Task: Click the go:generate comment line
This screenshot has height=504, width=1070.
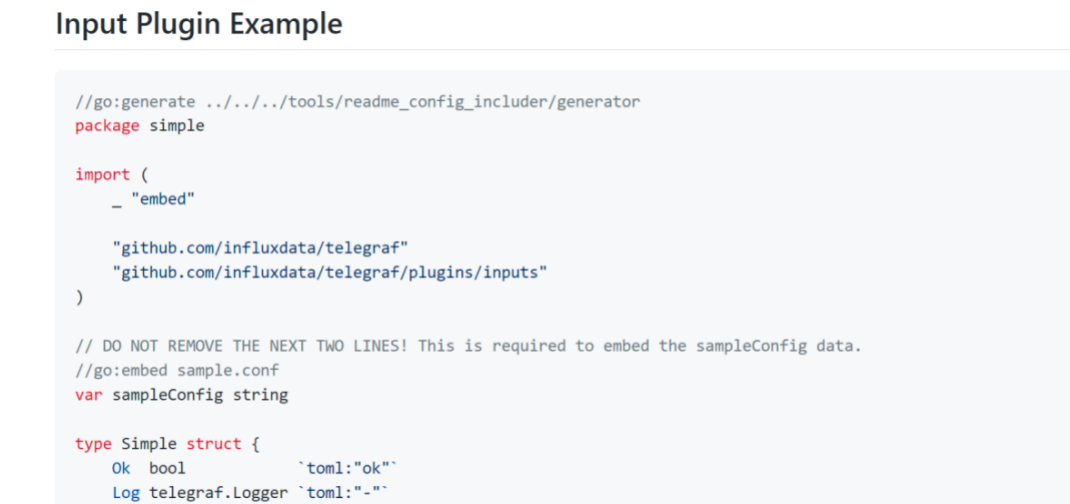Action: click(358, 102)
